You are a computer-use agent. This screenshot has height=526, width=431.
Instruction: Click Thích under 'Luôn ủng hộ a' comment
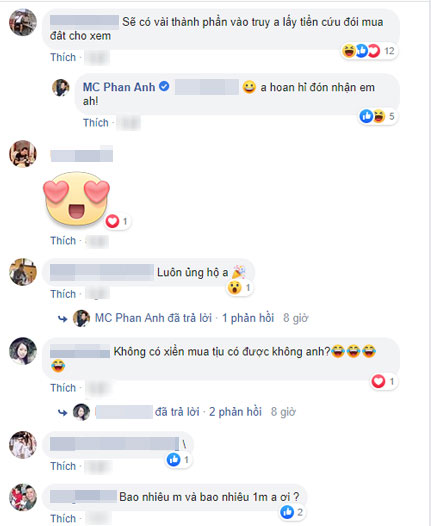(x=63, y=294)
